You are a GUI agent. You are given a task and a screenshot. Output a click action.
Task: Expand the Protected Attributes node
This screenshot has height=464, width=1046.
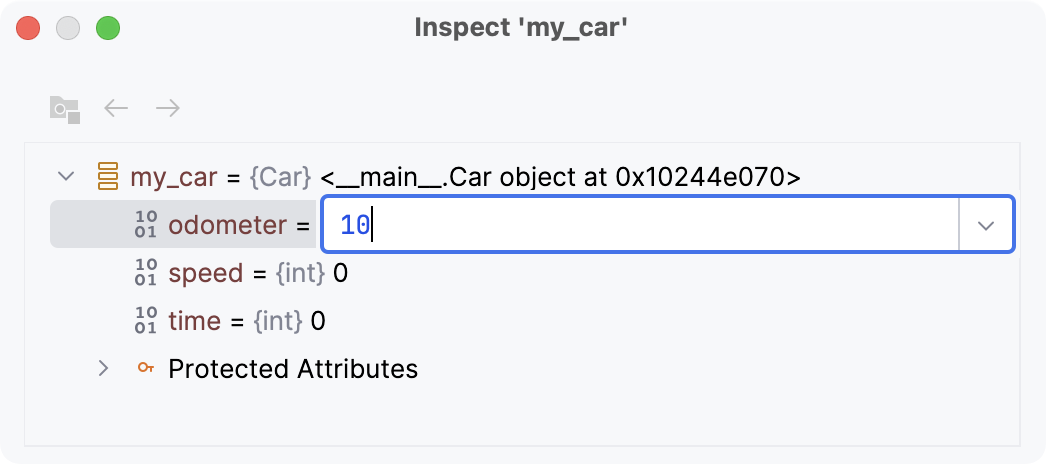[103, 369]
